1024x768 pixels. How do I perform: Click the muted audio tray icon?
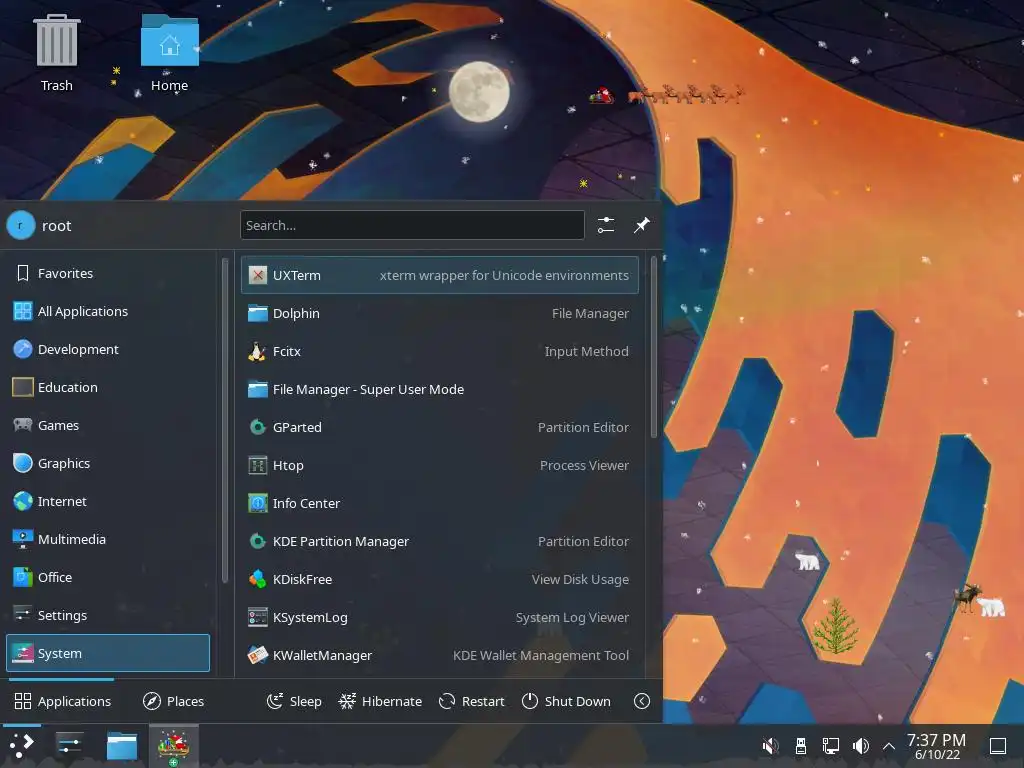click(771, 746)
